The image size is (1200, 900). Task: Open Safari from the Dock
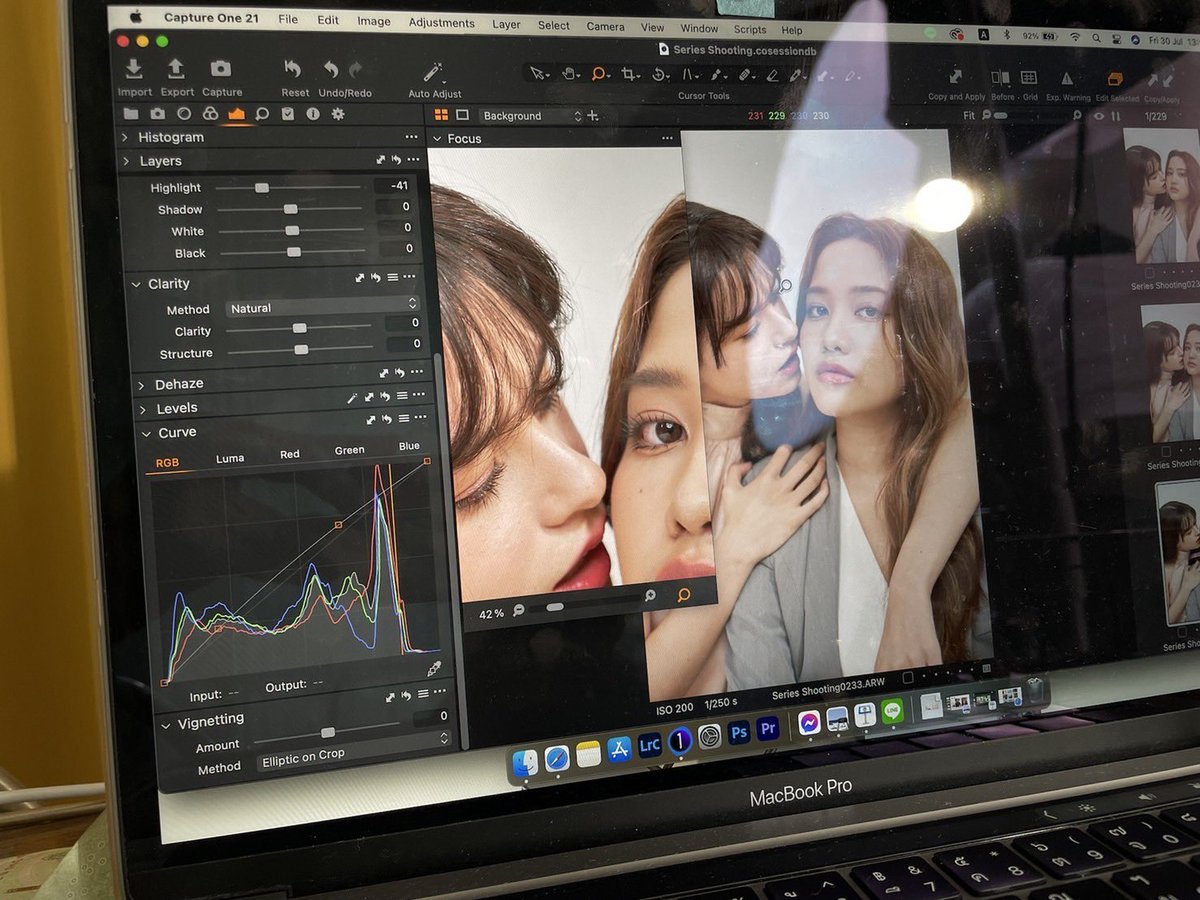pos(557,758)
